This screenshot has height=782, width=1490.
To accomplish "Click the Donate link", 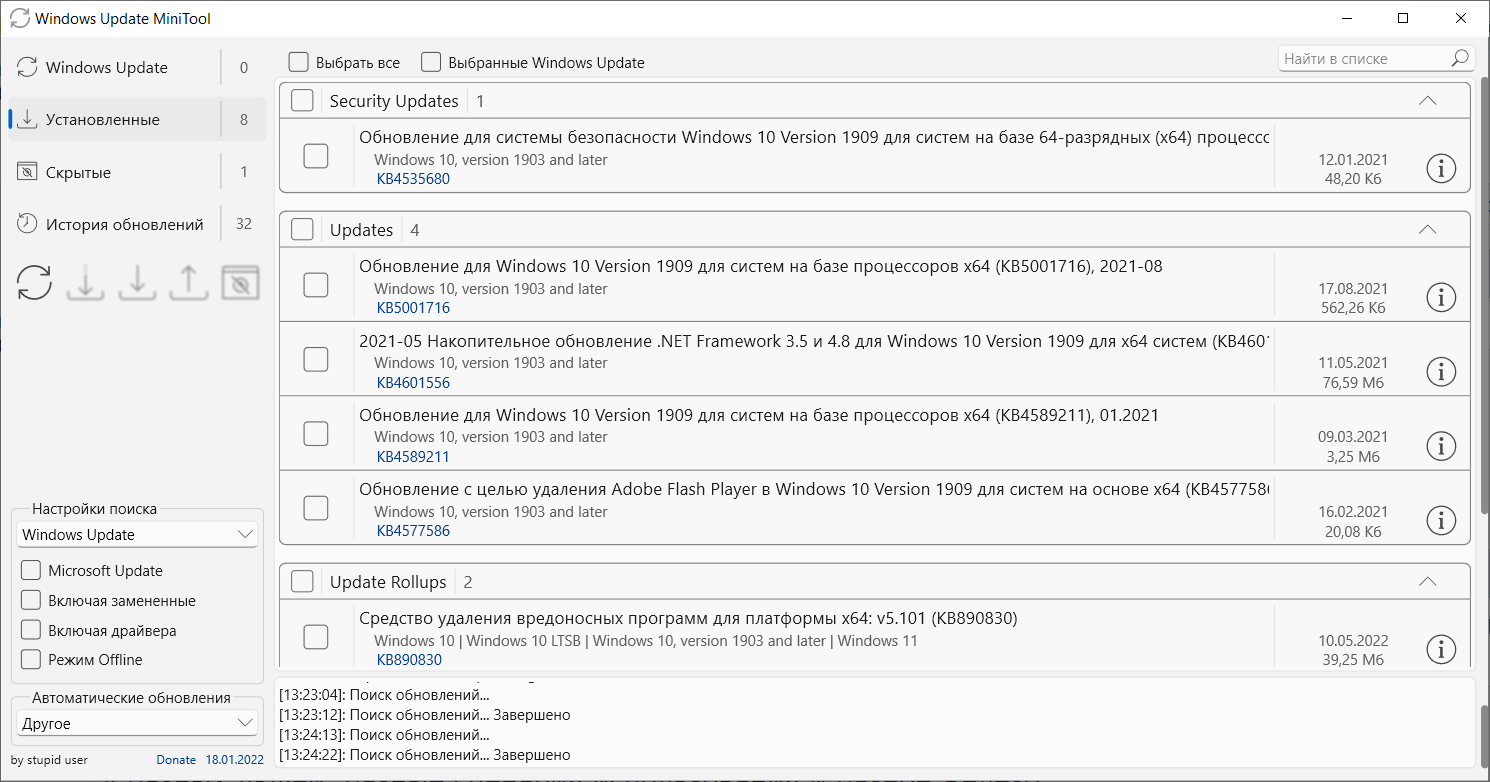I will (x=176, y=760).
